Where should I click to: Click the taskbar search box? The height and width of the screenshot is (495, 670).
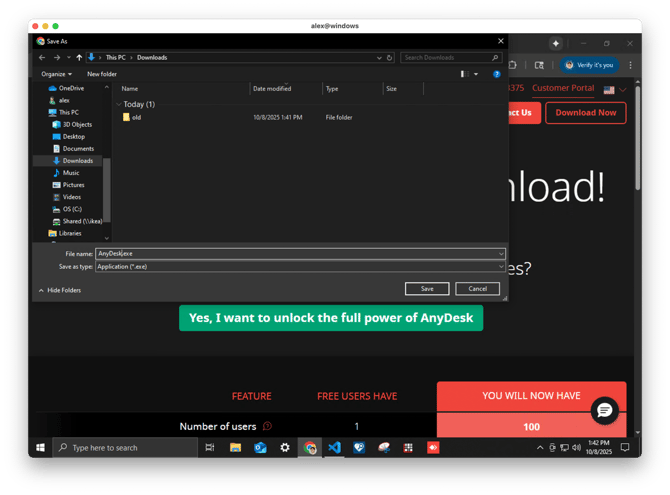[125, 448]
